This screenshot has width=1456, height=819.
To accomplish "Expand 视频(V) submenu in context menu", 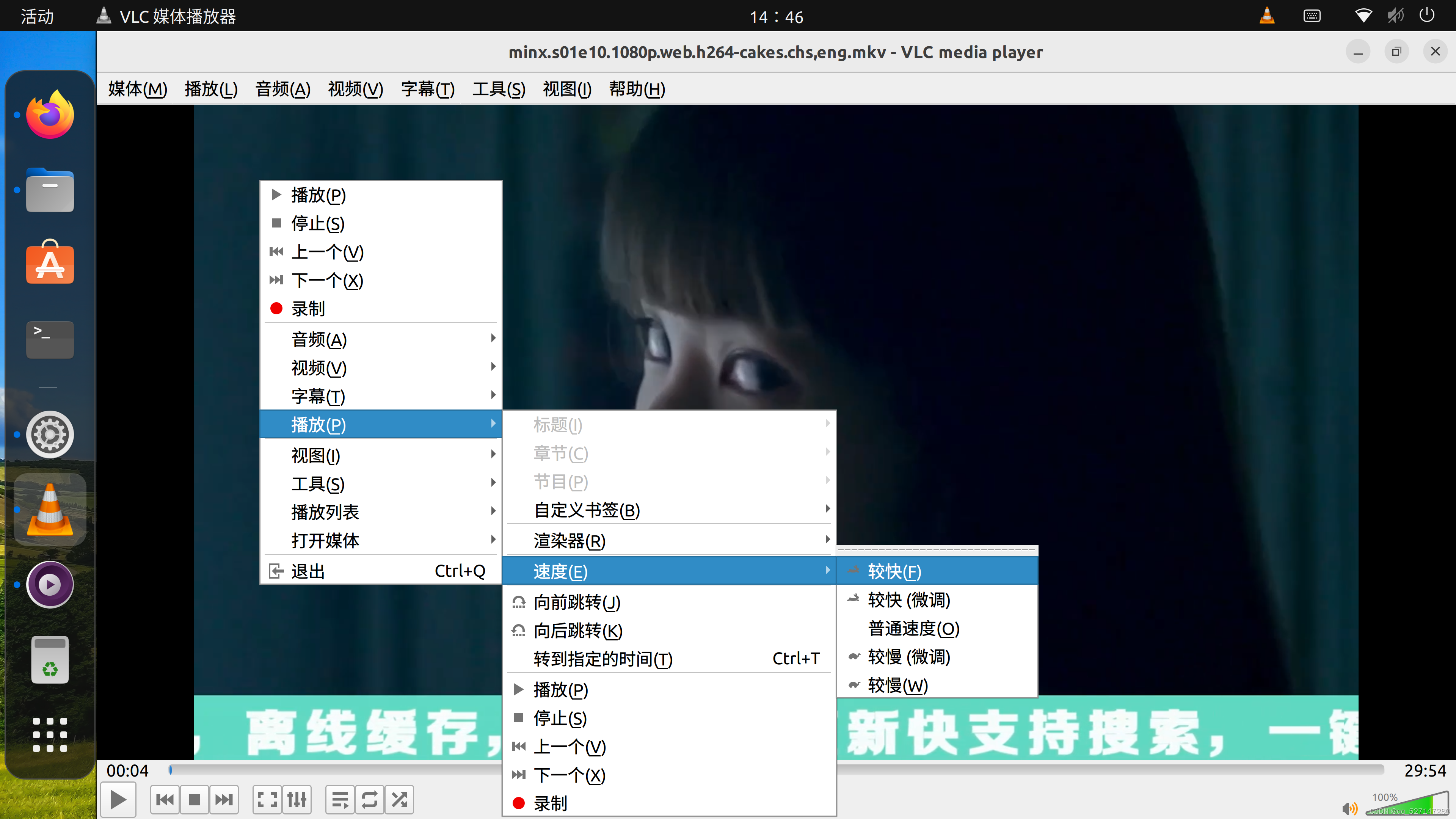I will tap(381, 367).
